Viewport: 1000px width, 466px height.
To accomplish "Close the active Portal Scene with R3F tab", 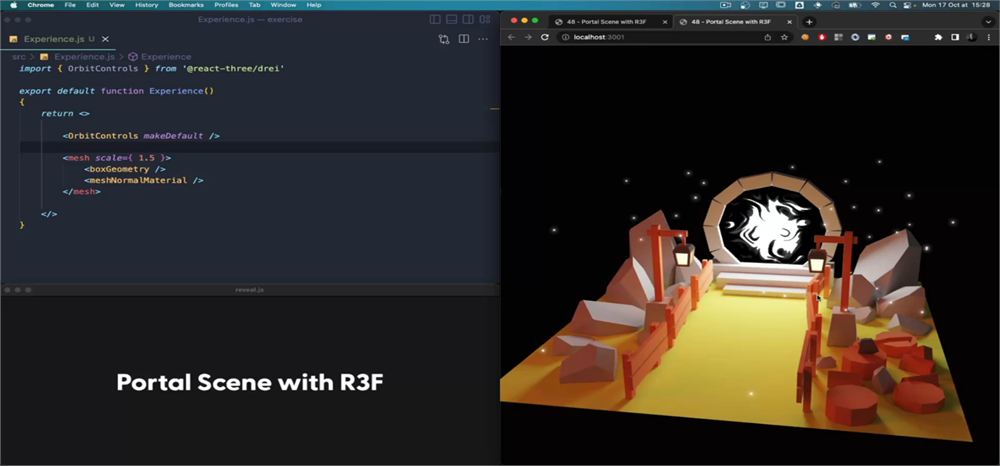I will 789,22.
